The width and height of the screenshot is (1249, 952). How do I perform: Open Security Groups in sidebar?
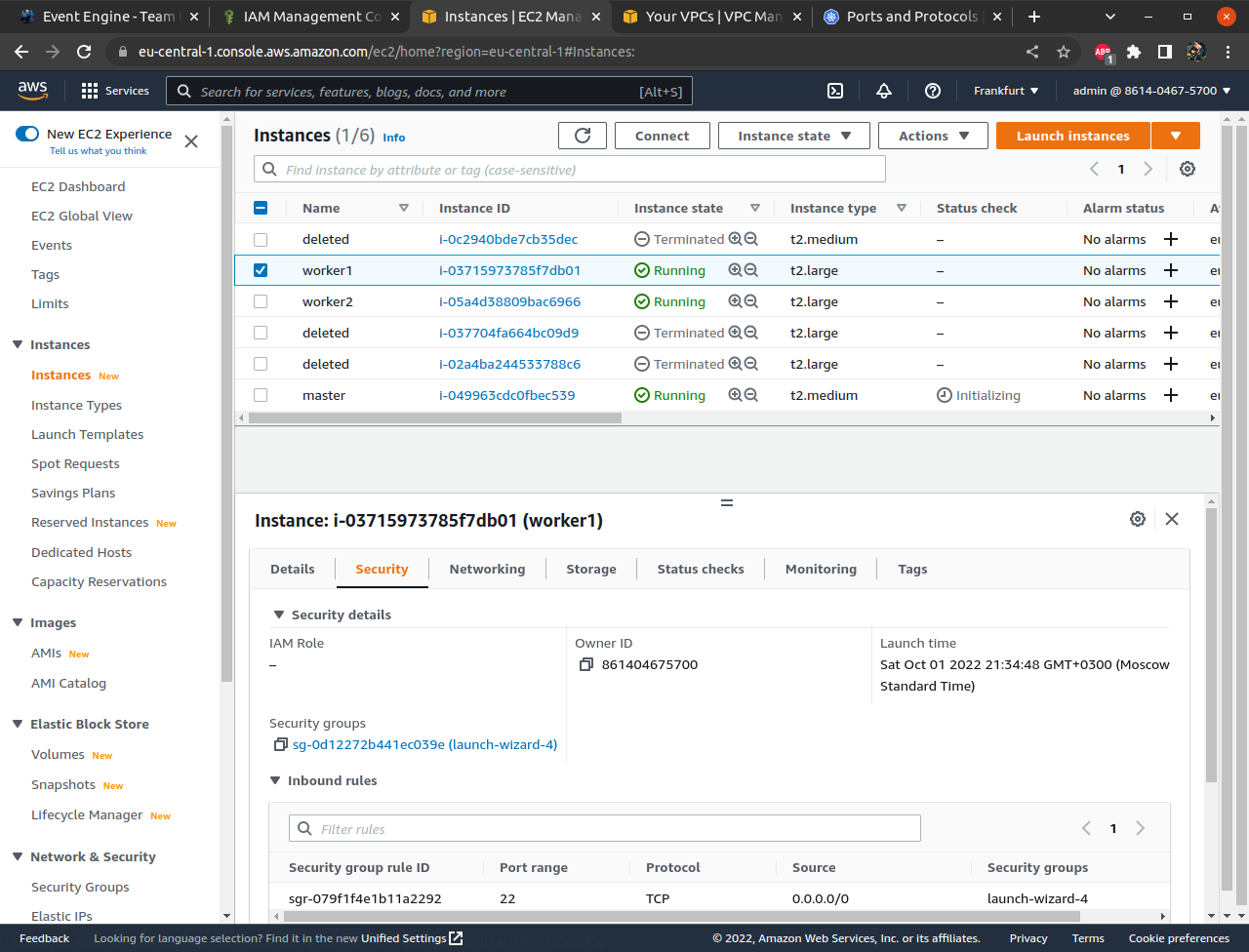80,887
